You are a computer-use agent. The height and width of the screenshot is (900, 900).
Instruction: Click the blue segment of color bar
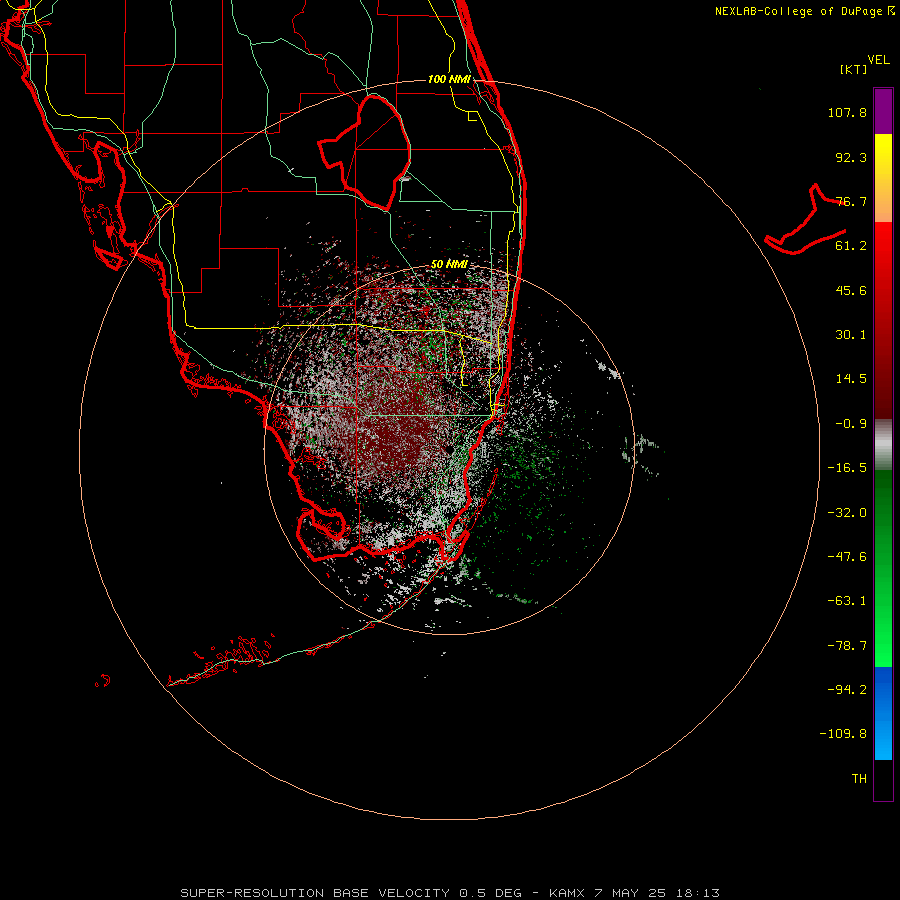coord(883,713)
